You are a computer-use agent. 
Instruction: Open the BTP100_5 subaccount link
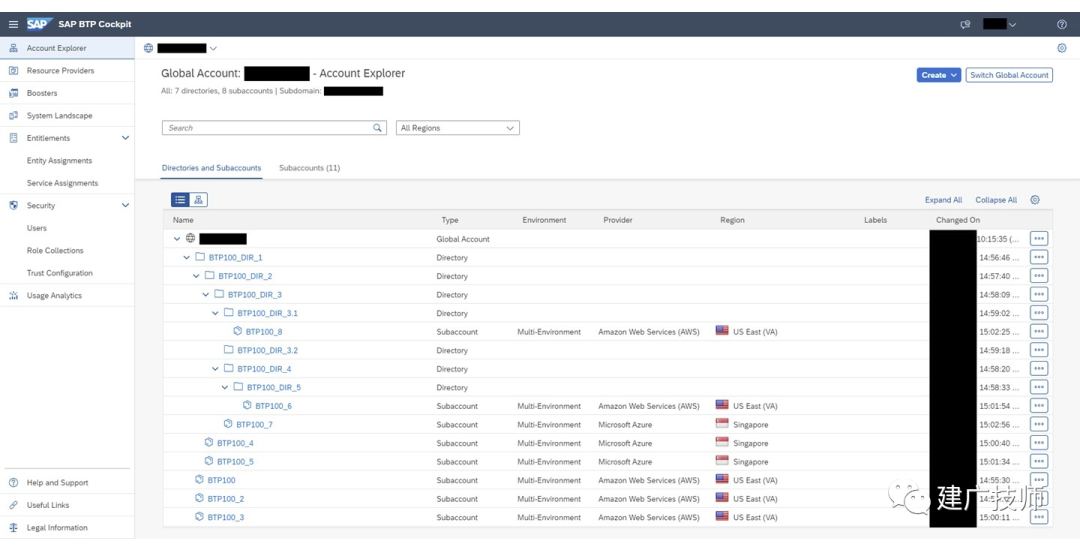click(235, 462)
